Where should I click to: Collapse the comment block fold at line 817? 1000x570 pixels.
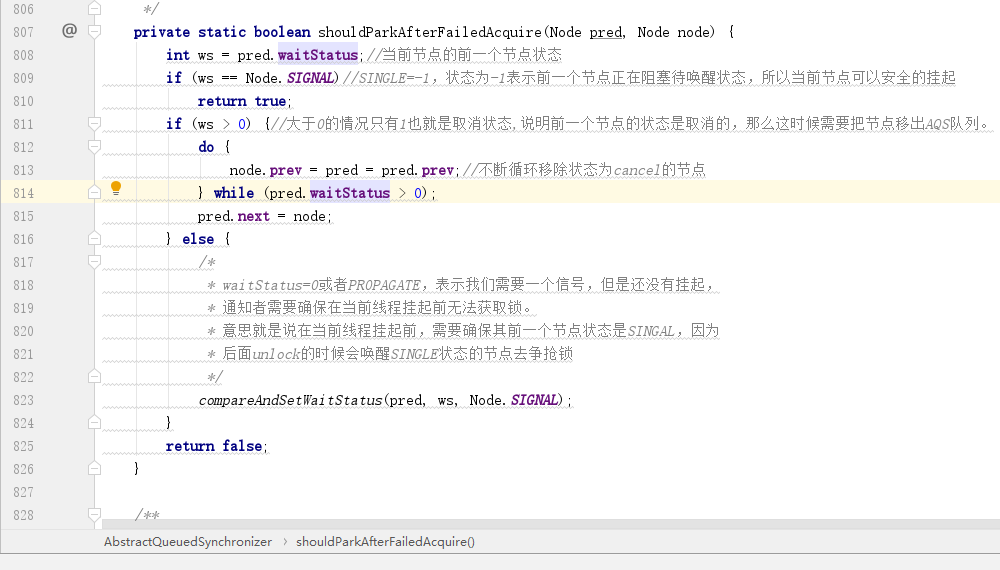(94, 261)
